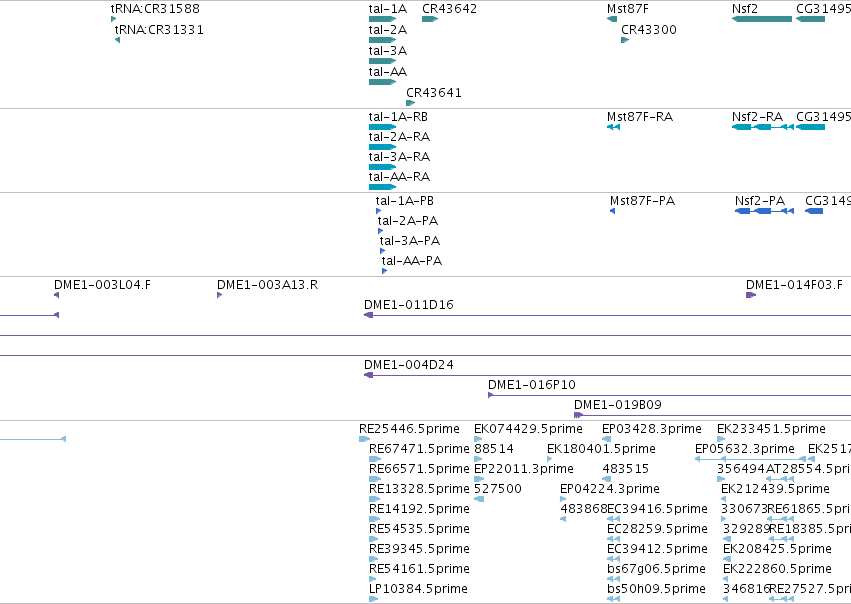Click the DME1-004D24 BAC clone label
The width and height of the screenshot is (851, 604).
[409, 365]
